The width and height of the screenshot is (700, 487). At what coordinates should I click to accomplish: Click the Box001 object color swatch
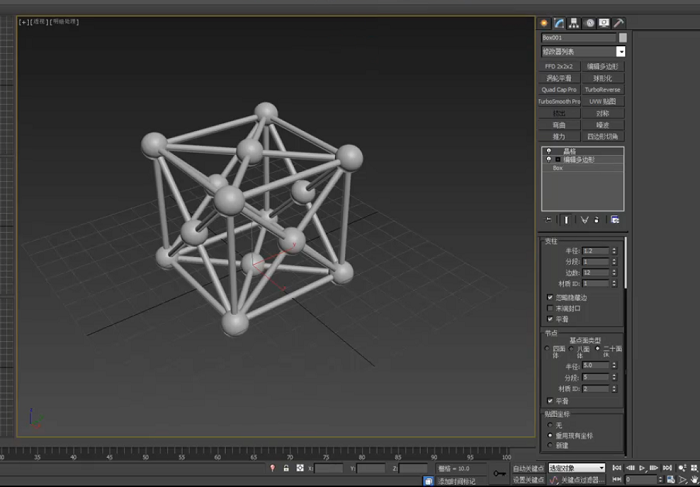coord(623,37)
